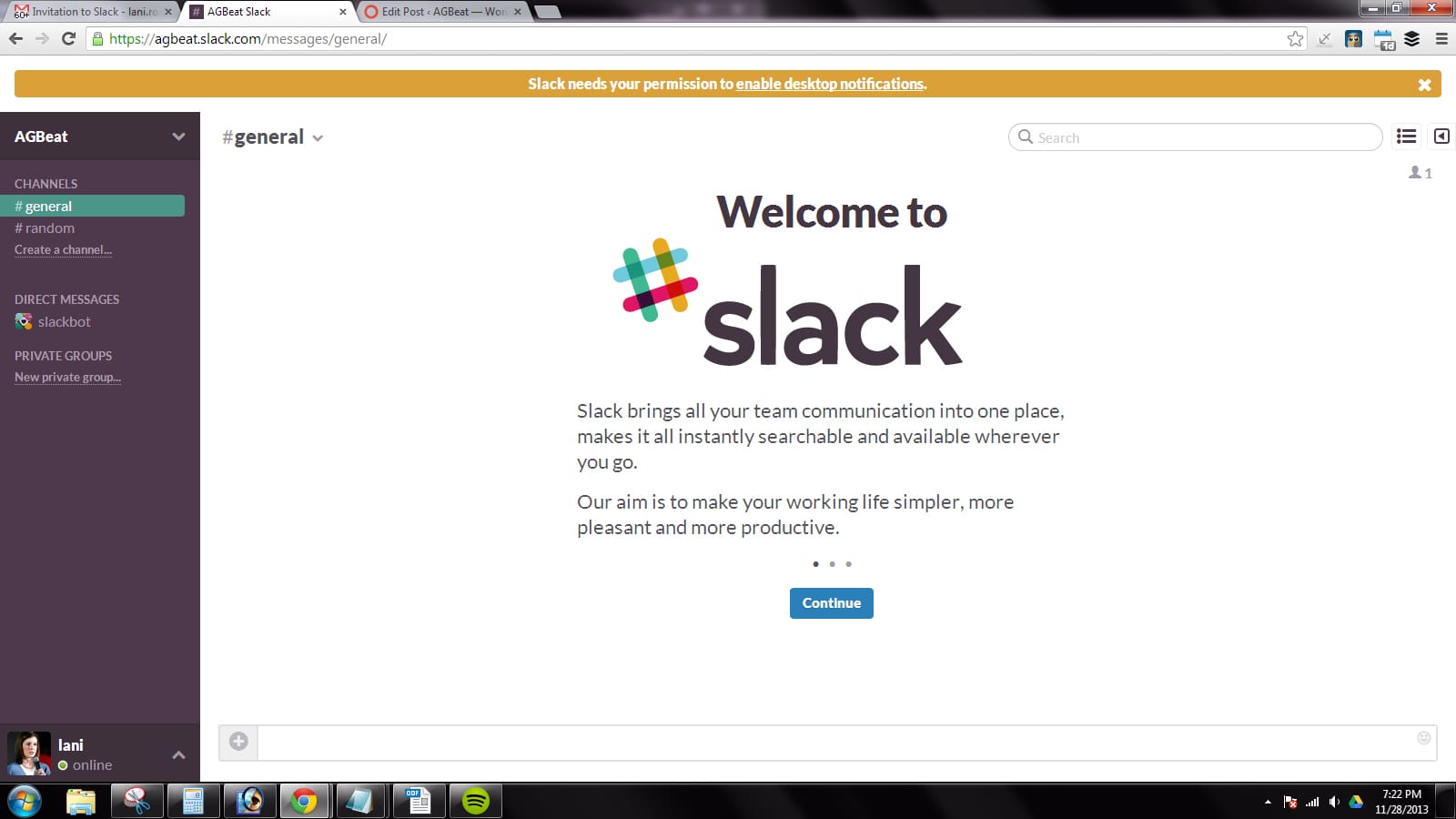This screenshot has height=819, width=1456.
Task: Toggle the right sidebar flexpane icon
Action: coord(1441,136)
